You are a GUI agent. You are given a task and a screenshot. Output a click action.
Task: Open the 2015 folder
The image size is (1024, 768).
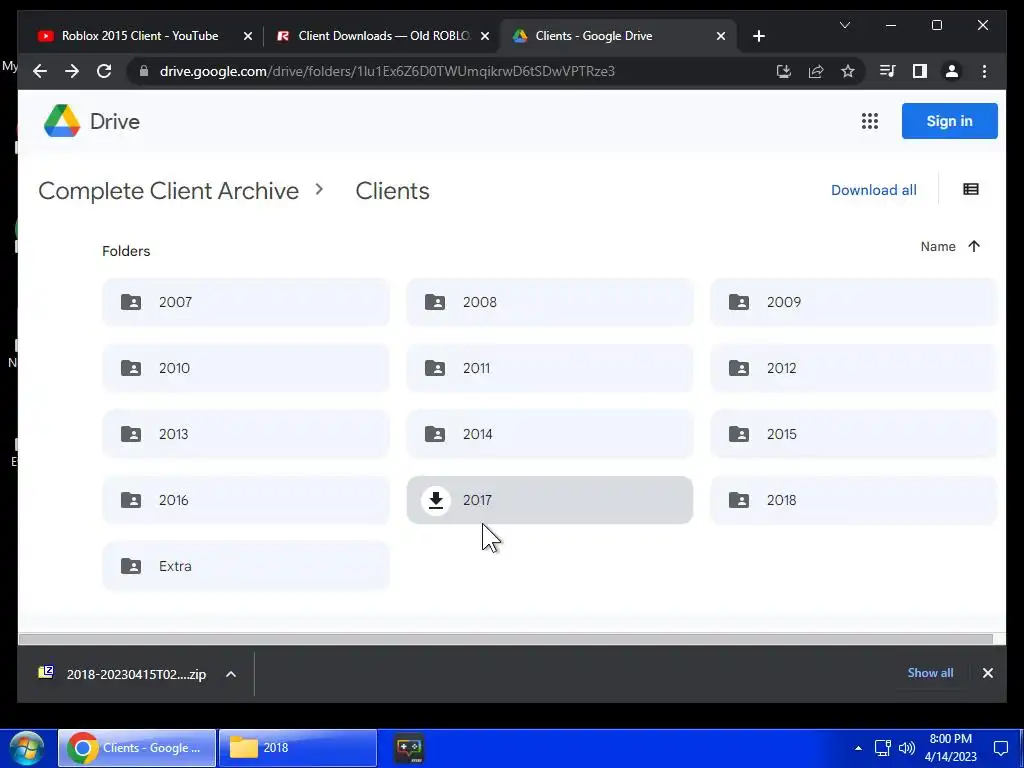(x=854, y=434)
